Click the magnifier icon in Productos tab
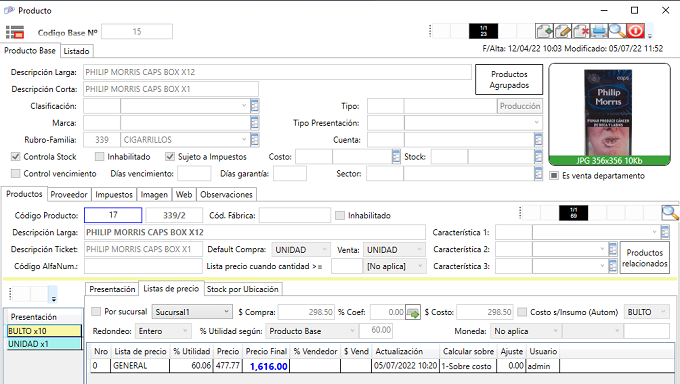 pyautogui.click(x=670, y=213)
